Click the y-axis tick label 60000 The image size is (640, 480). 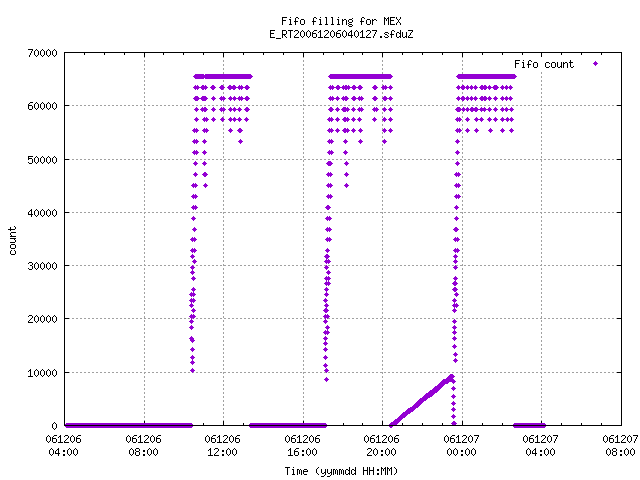coord(42,106)
